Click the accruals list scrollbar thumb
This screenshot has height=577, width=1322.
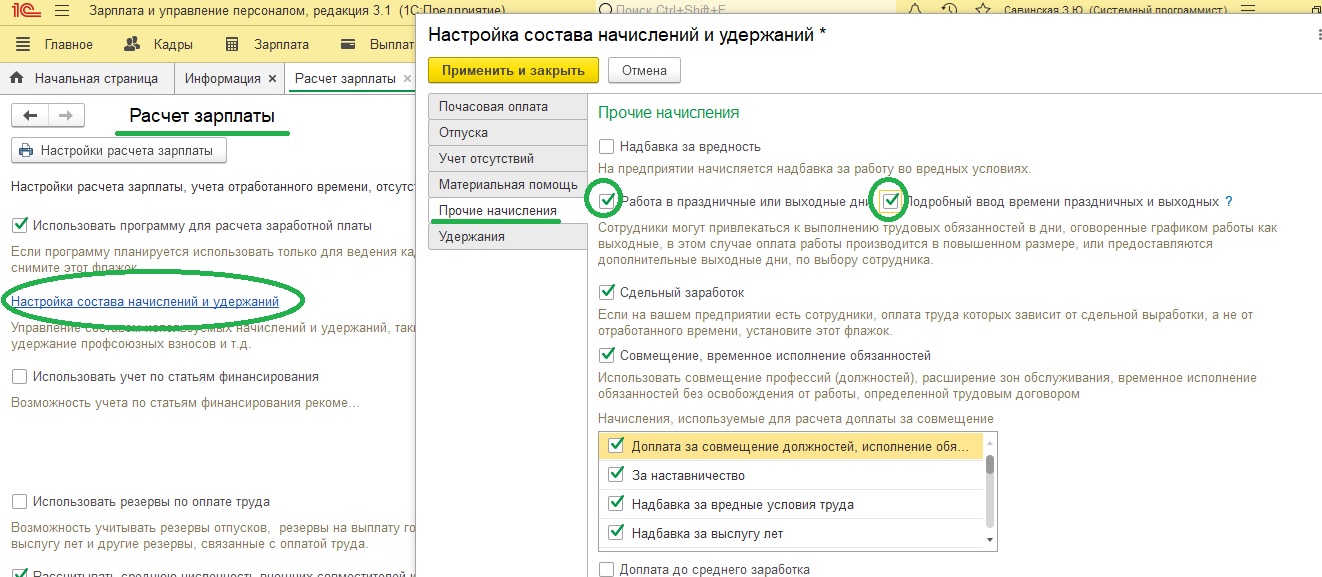pos(990,464)
